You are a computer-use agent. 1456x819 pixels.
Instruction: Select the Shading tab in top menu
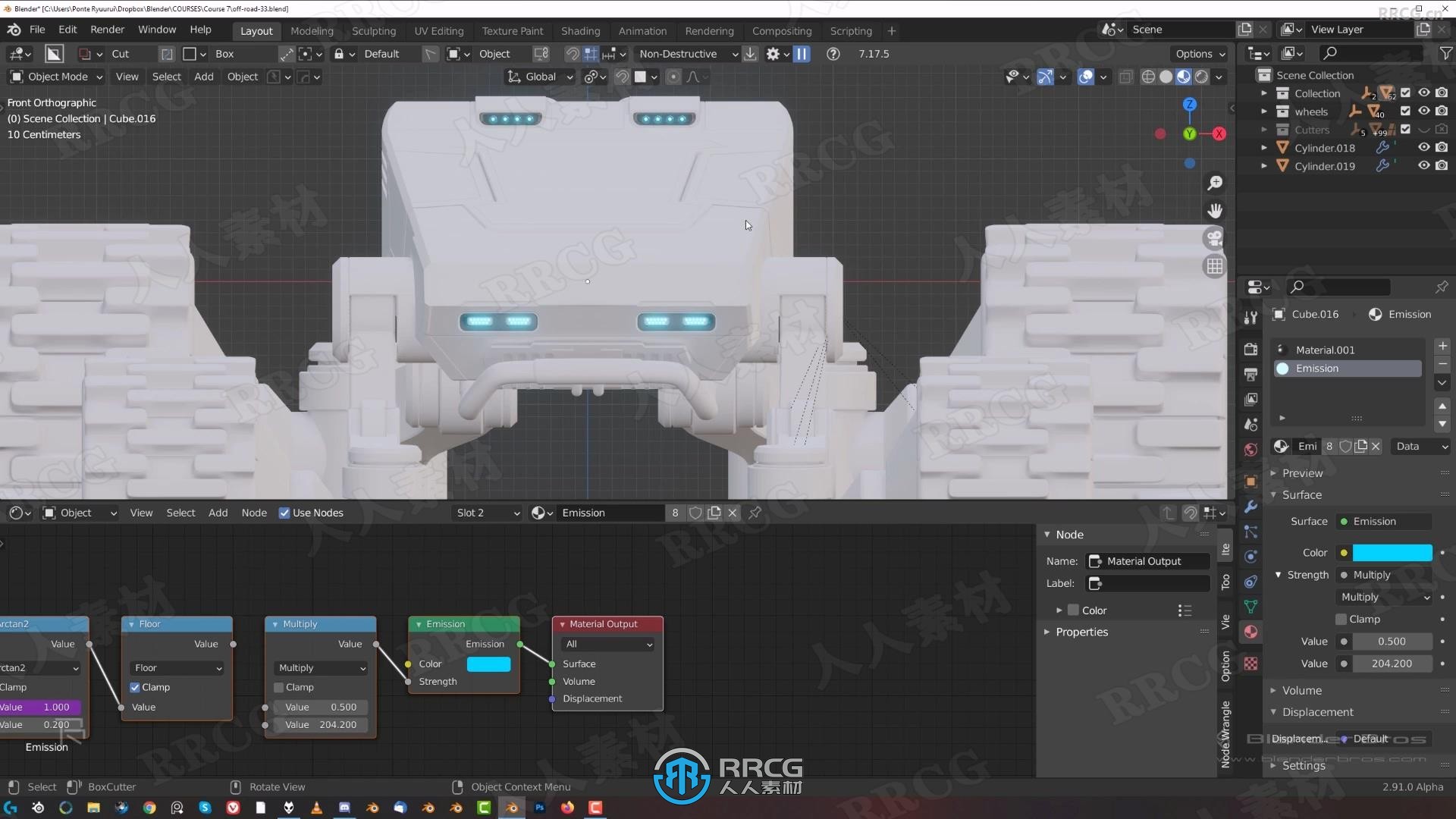click(580, 30)
